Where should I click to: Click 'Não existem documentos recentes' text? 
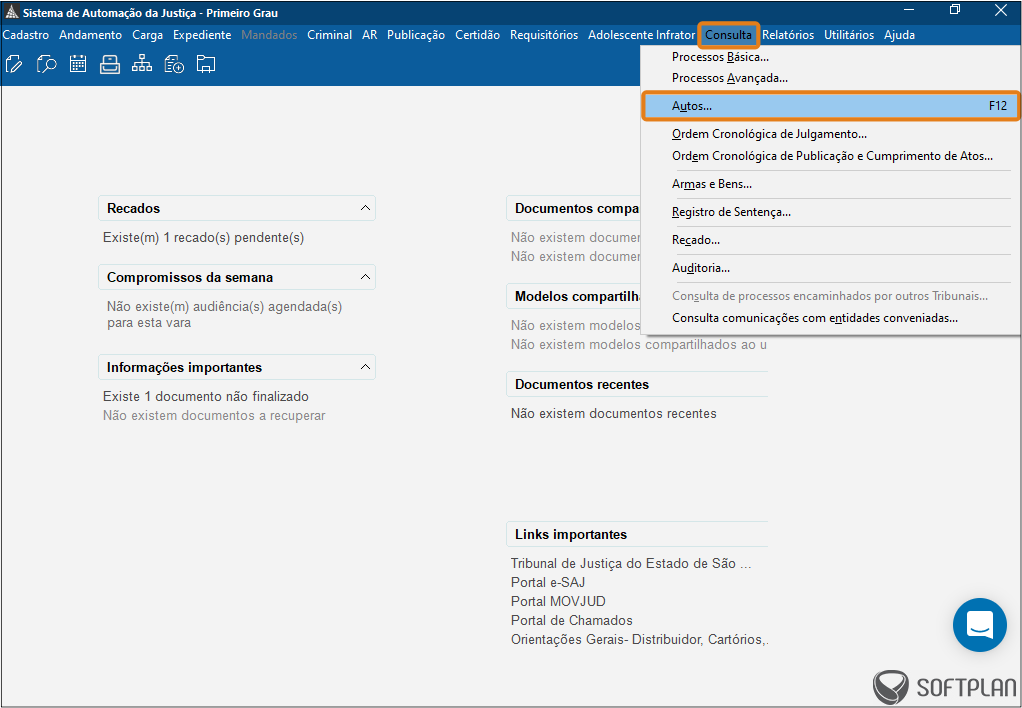(x=613, y=413)
